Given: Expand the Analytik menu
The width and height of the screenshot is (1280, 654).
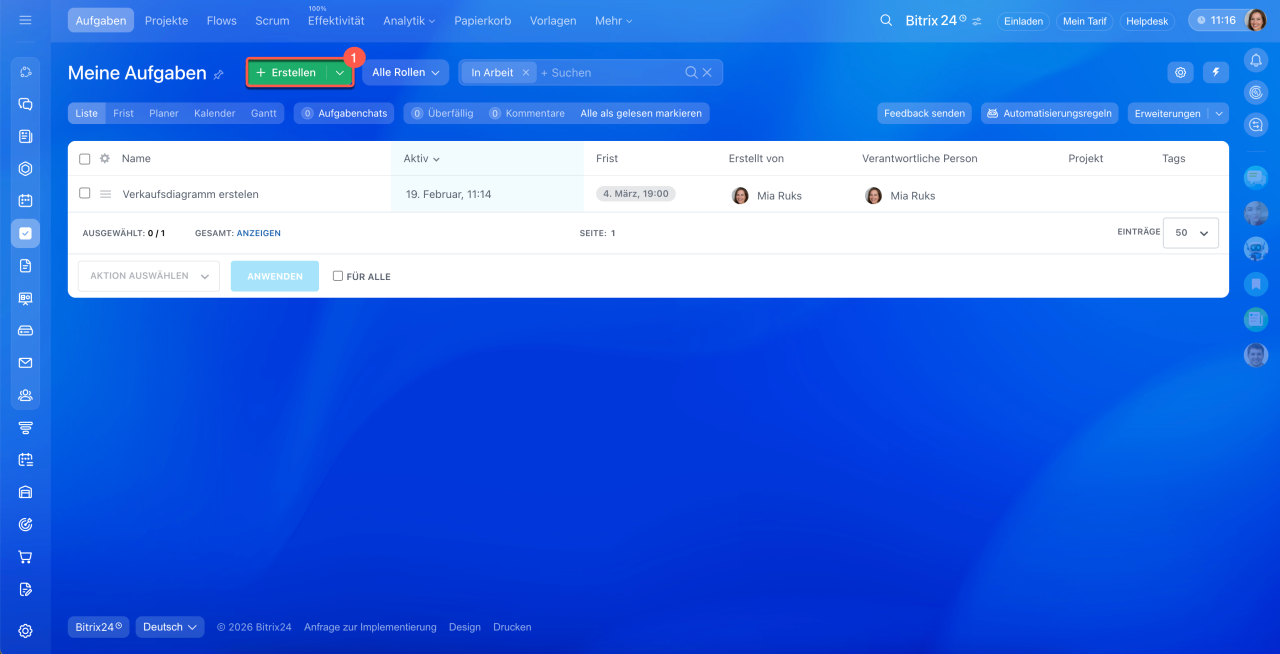Looking at the screenshot, I should tap(409, 20).
